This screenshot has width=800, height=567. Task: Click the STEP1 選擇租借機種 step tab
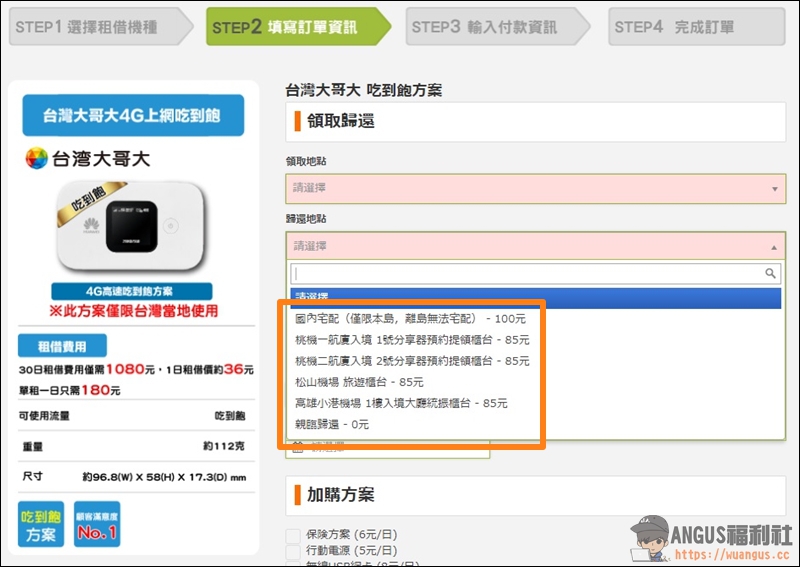[x=101, y=27]
